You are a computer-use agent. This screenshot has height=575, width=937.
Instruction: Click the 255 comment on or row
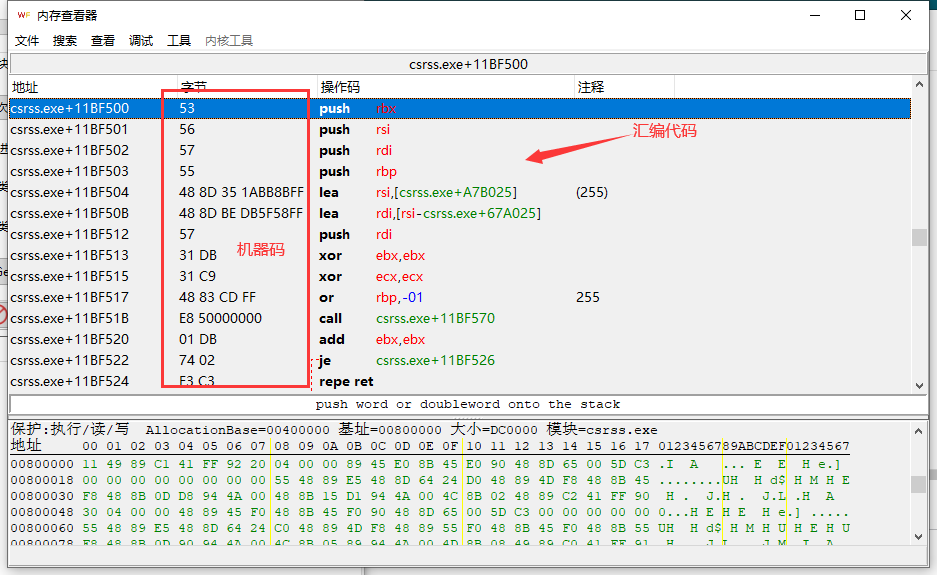(x=588, y=297)
